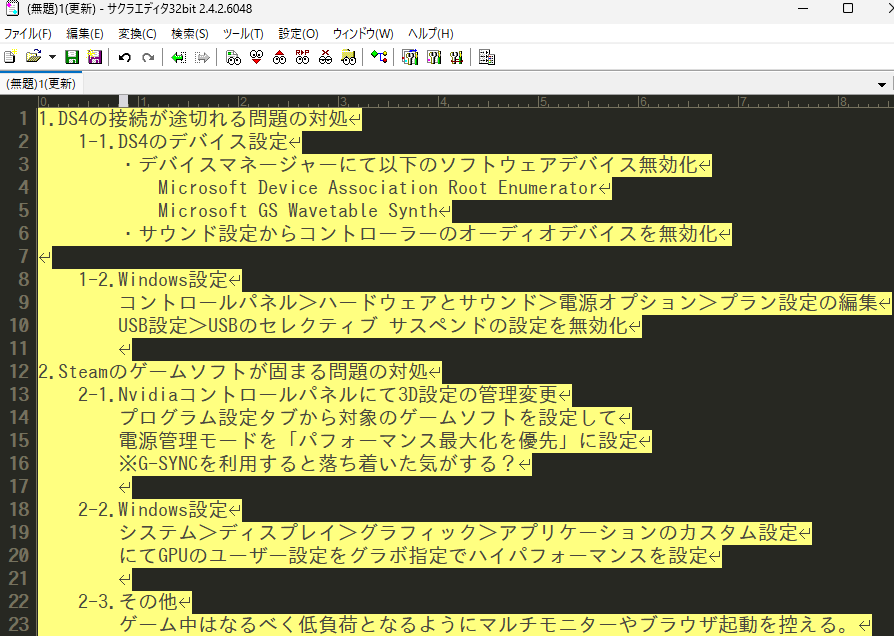Click '2-3.その他' on line 22
This screenshot has width=894, height=636.
click(x=128, y=601)
